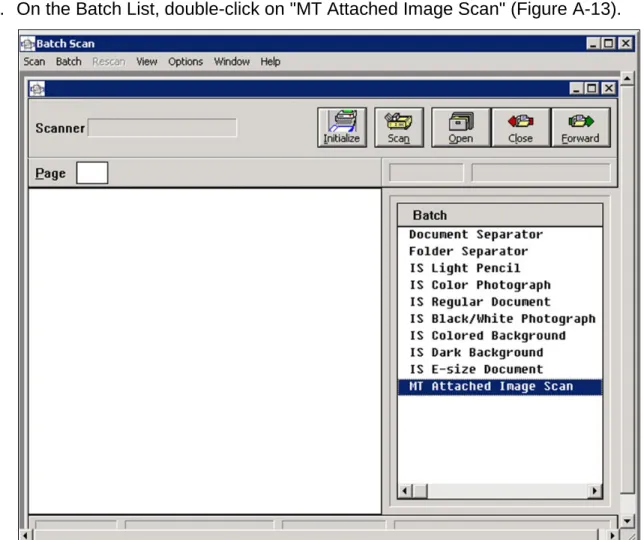Viewport: 644px width, 540px height.
Task: Click the Initialize scanner button
Action: 342,127
